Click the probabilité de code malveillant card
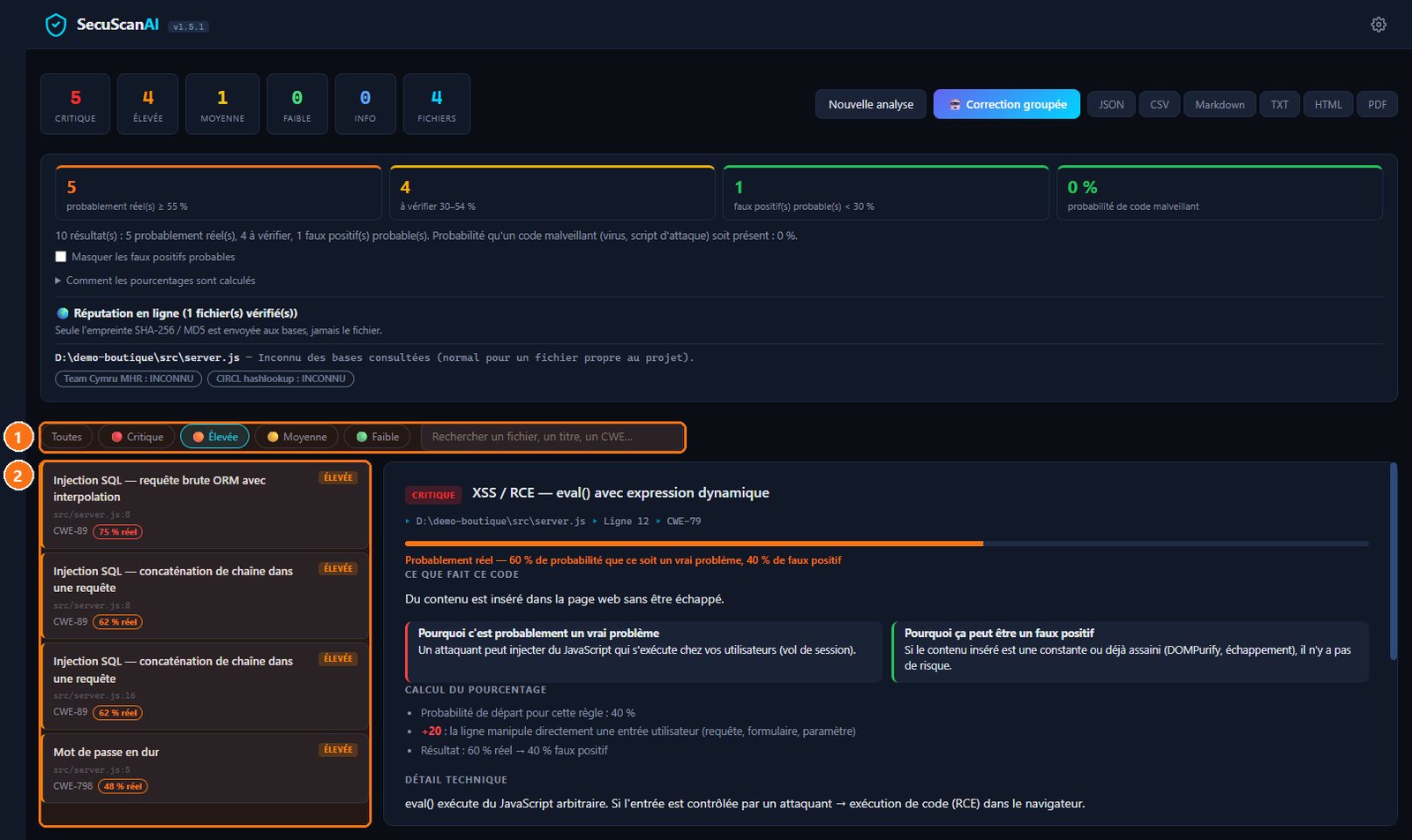This screenshot has width=1412, height=840. [1220, 192]
